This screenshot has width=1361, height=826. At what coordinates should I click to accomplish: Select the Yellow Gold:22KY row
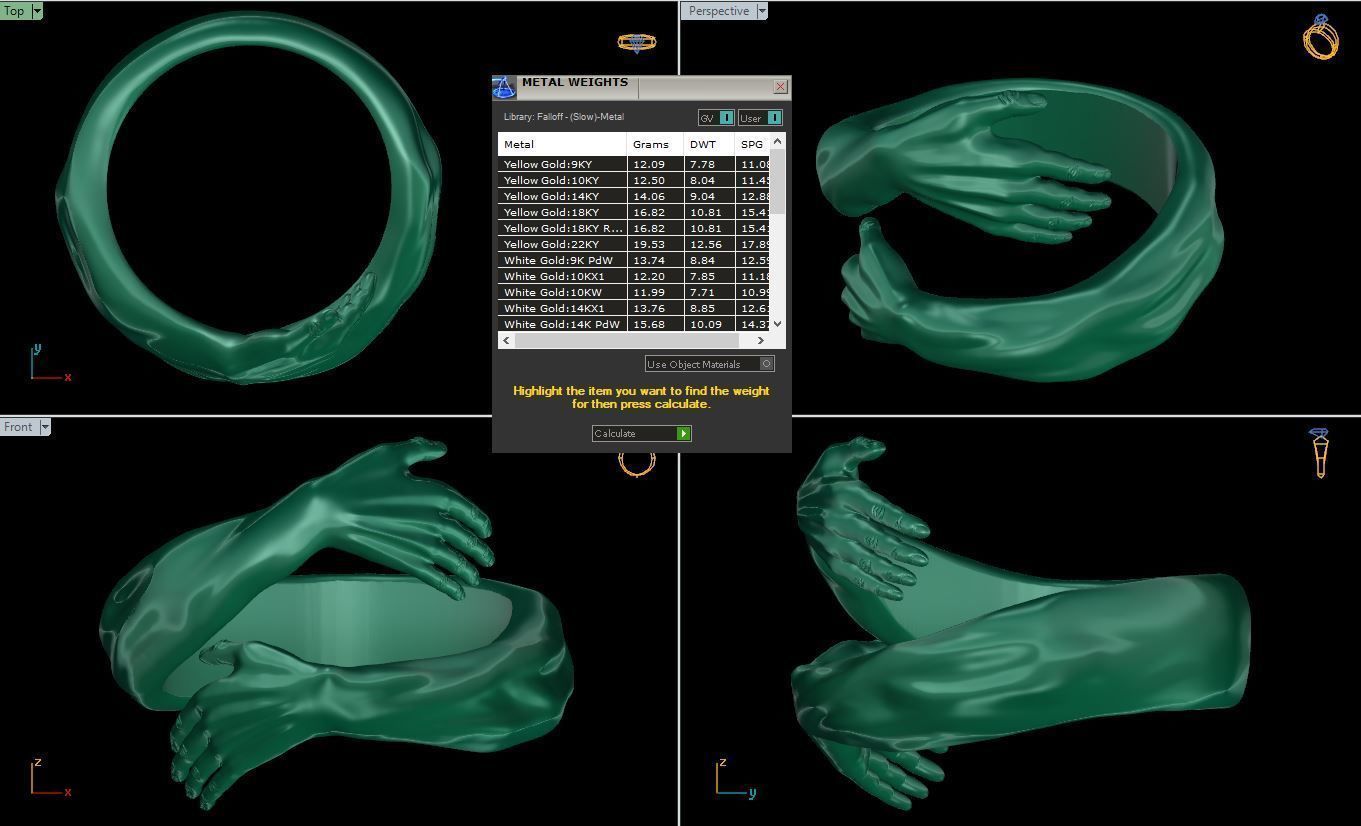(x=634, y=244)
